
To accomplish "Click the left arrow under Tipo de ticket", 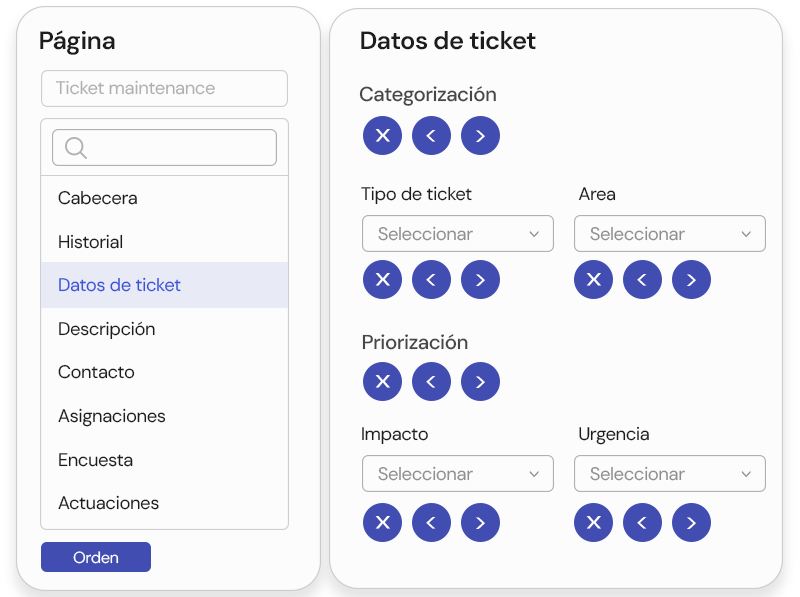I will (x=431, y=280).
